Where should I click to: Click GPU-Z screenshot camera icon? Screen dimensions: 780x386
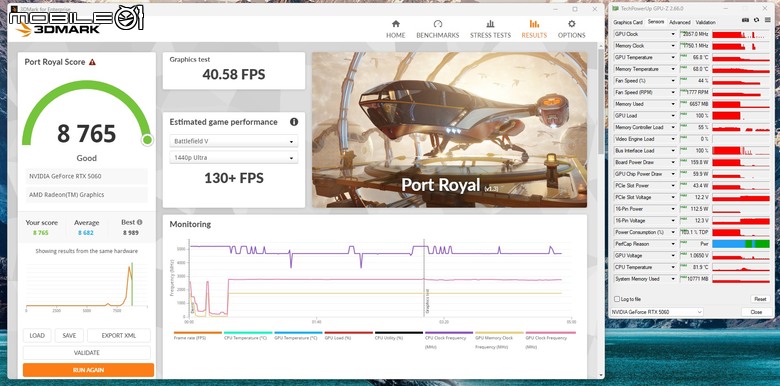pos(746,20)
